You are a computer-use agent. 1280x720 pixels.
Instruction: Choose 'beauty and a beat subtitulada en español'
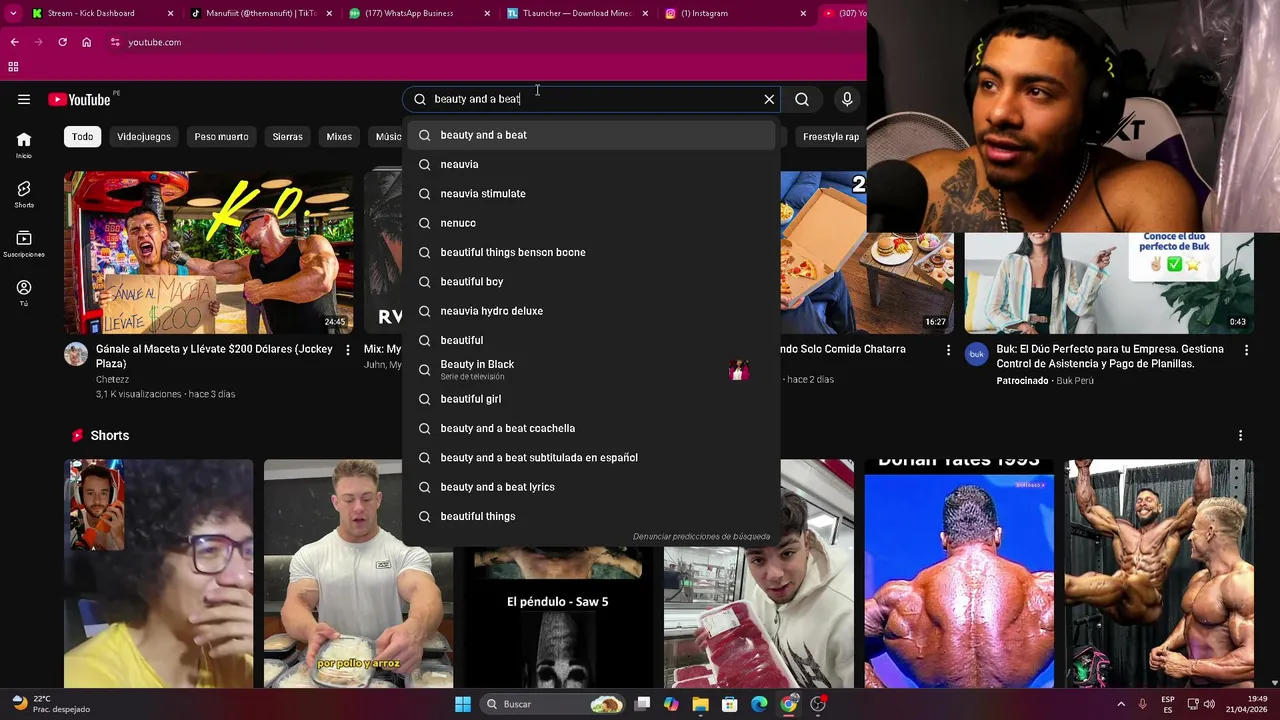tap(591, 457)
